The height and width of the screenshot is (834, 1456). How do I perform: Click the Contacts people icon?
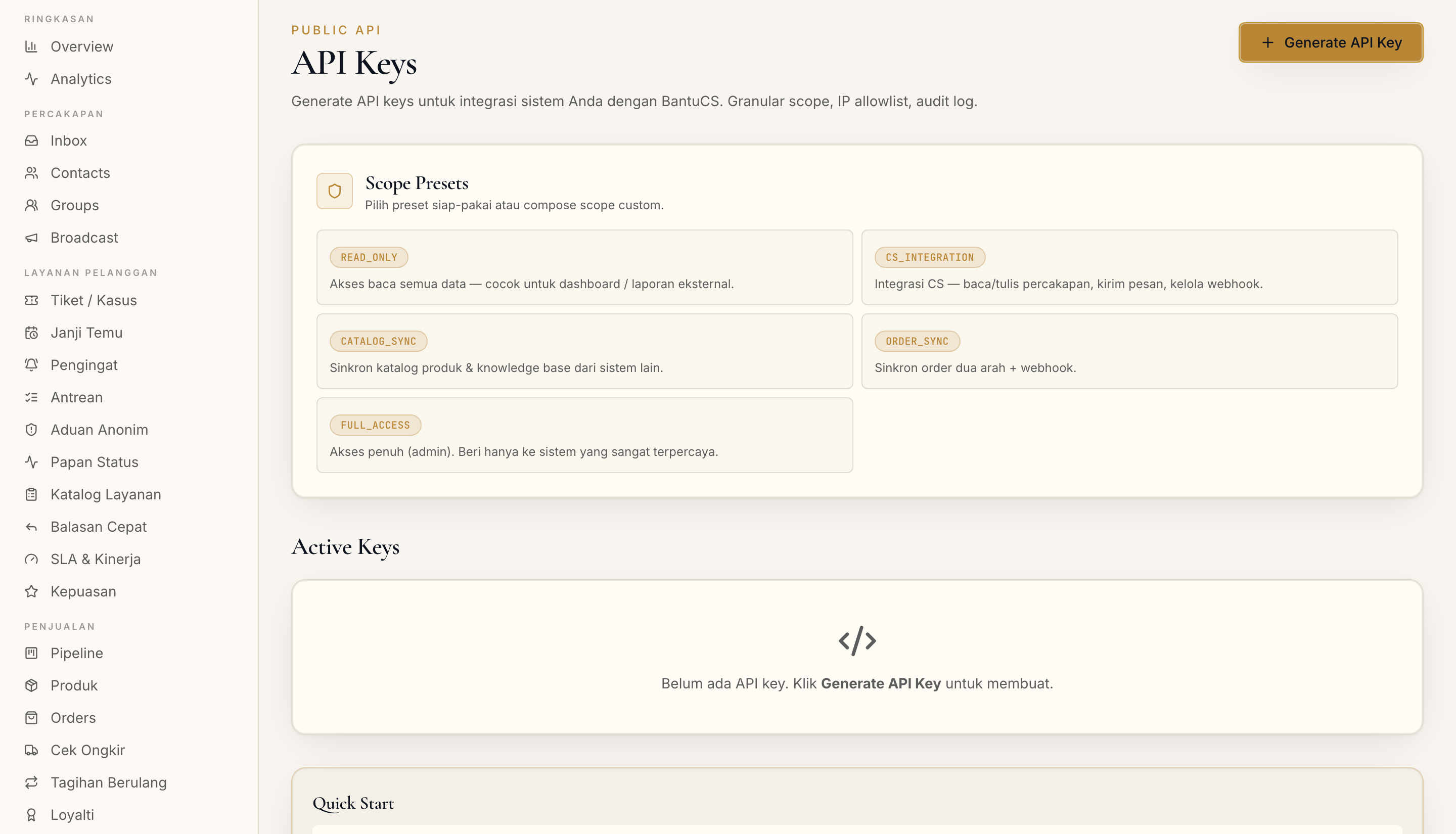(31, 173)
